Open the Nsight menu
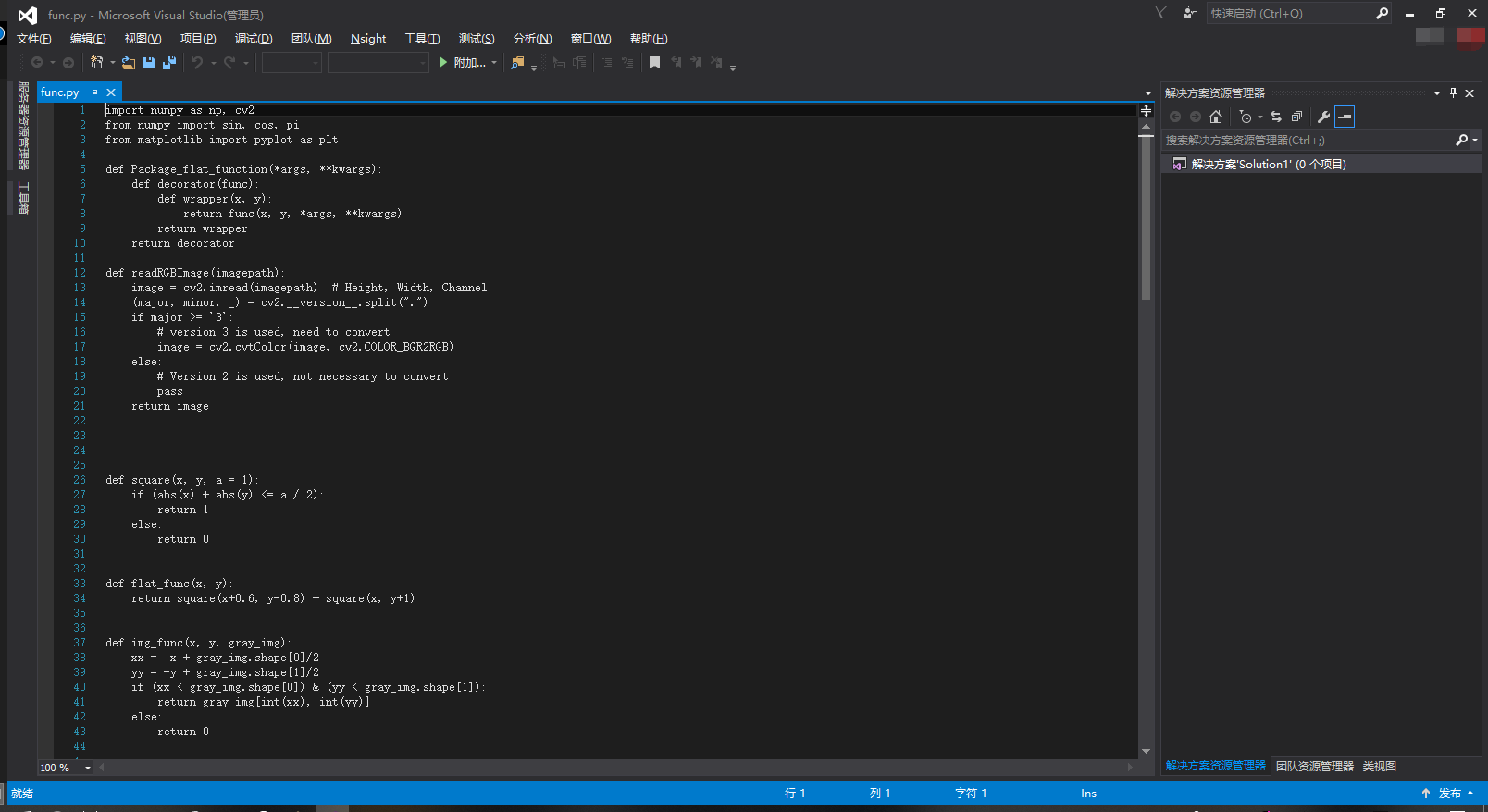Screen dimensions: 1488x812 (x=368, y=39)
